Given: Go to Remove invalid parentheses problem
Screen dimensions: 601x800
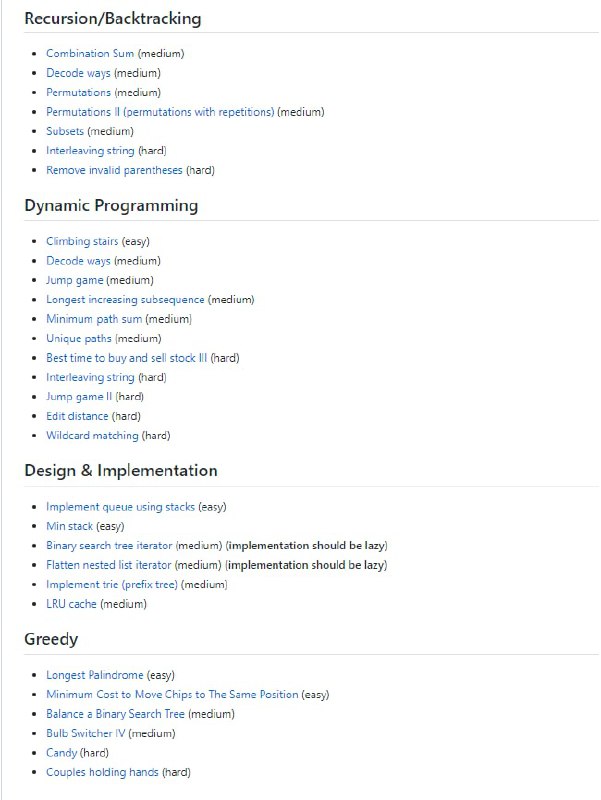Looking at the screenshot, I should pyautogui.click(x=114, y=170).
